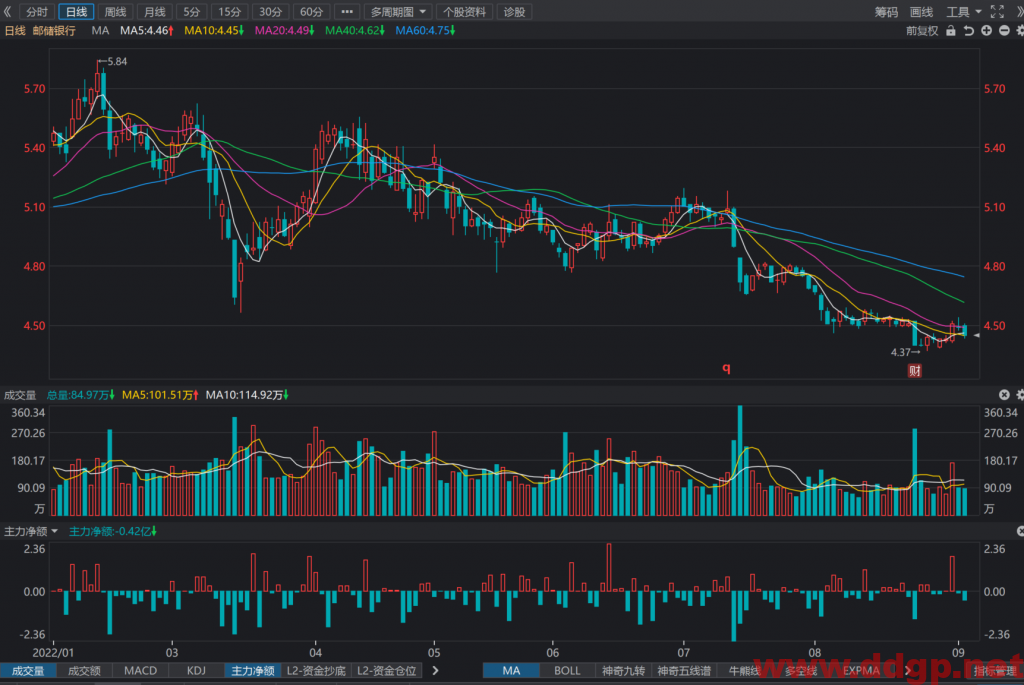Zoom in the chart with plus icon
The image size is (1024, 685).
click(x=986, y=31)
